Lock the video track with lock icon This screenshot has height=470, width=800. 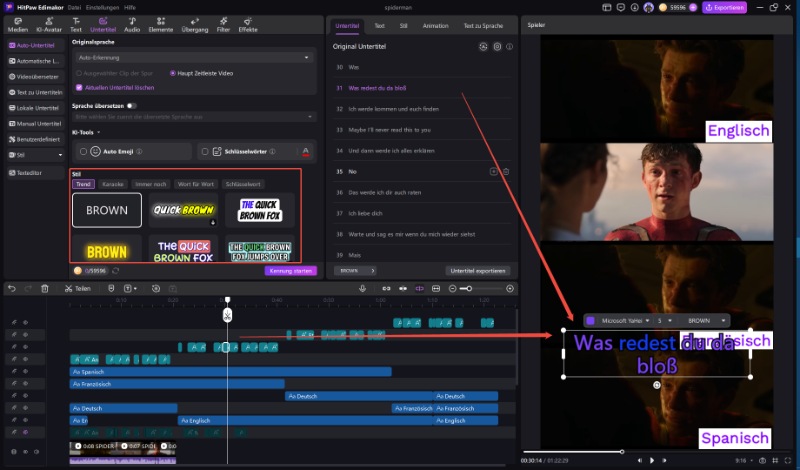14,452
